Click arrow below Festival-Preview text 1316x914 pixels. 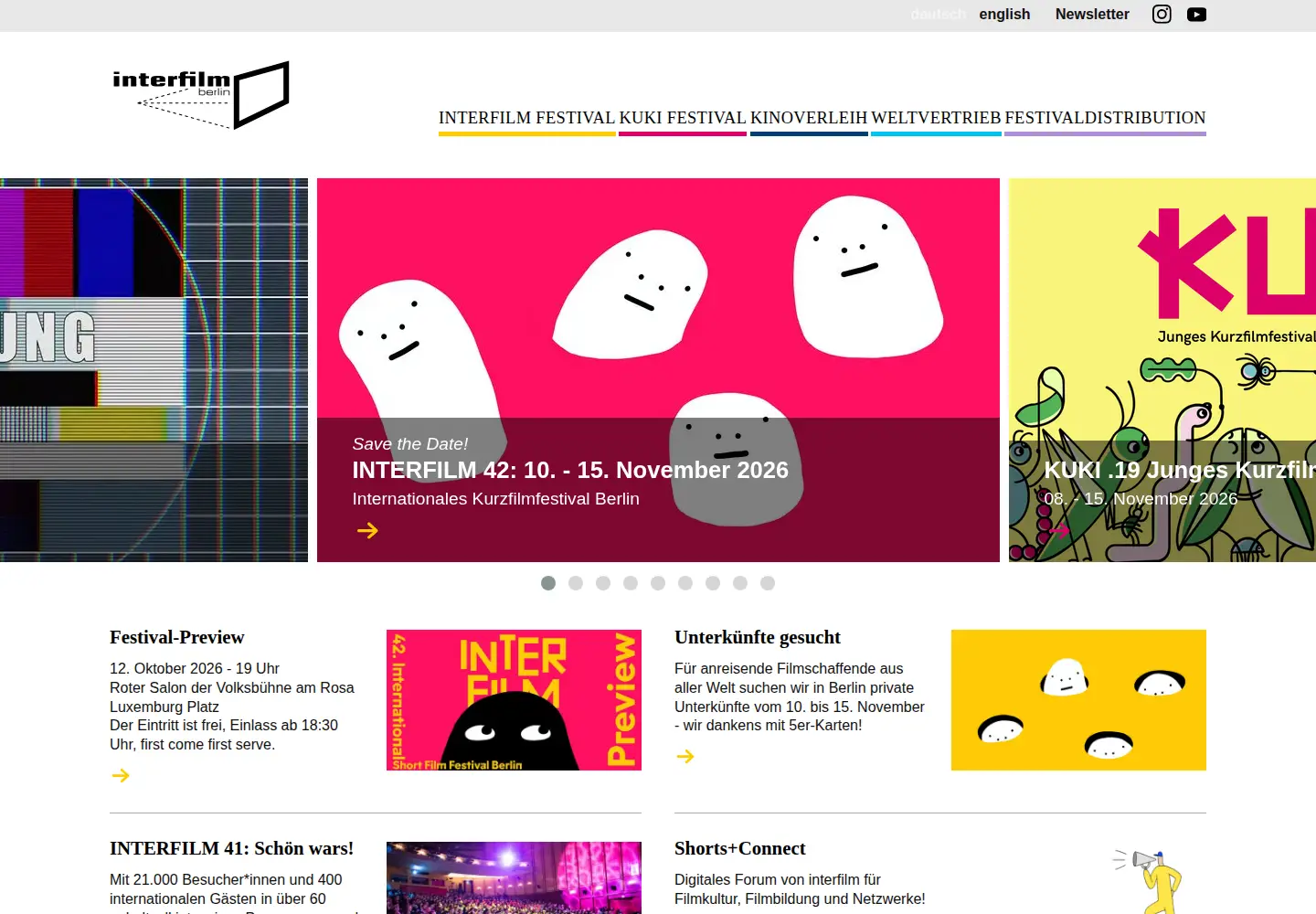coord(121,775)
